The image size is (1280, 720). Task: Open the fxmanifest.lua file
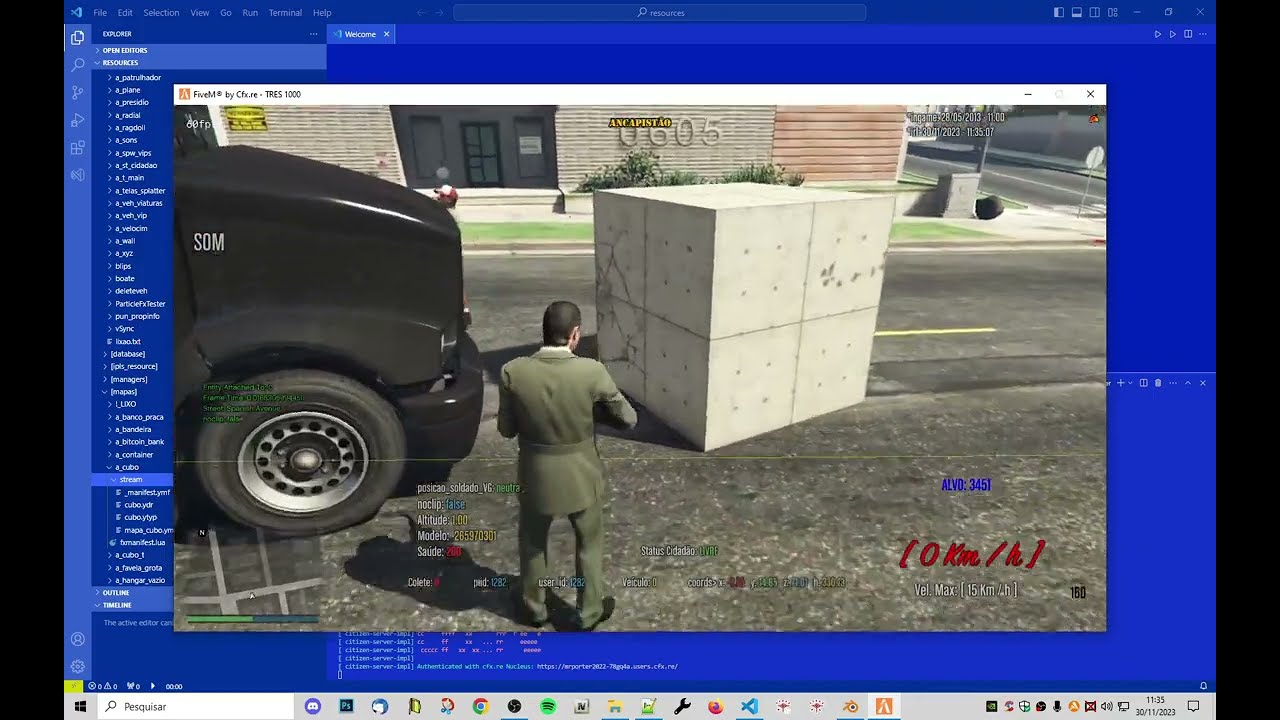pyautogui.click(x=133, y=542)
